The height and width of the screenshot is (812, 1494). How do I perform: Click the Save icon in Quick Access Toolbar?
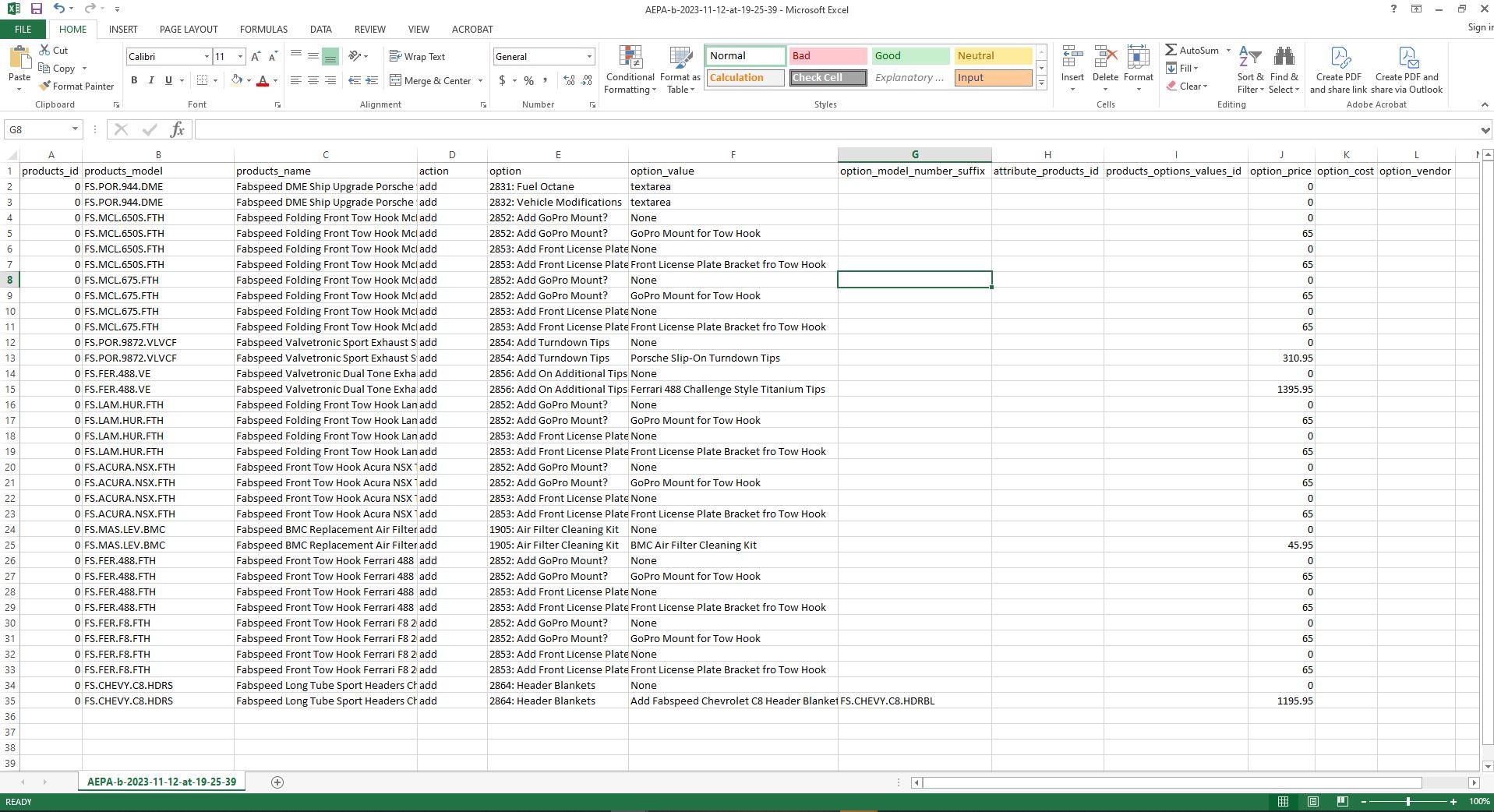pyautogui.click(x=36, y=9)
